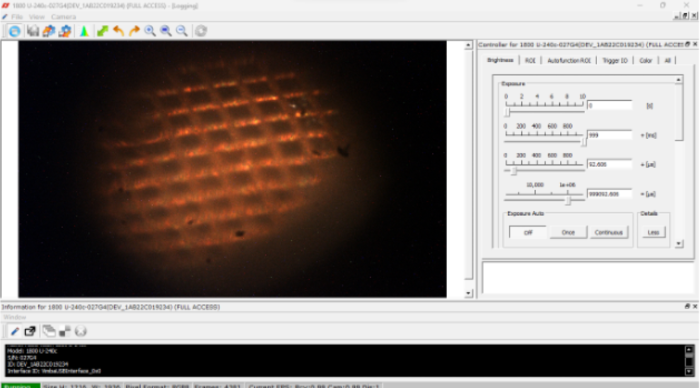
Task: Switch to the ROI tab
Action: click(x=530, y=60)
